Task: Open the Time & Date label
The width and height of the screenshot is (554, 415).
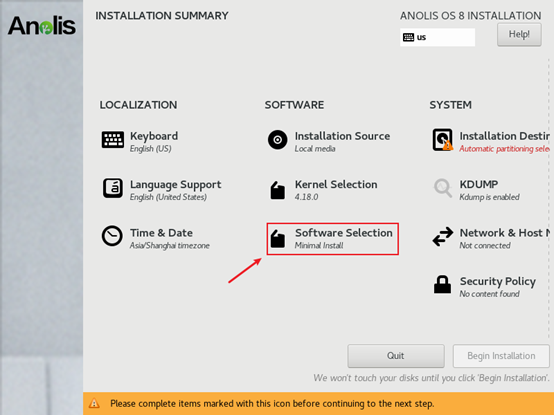Action: [x=161, y=233]
